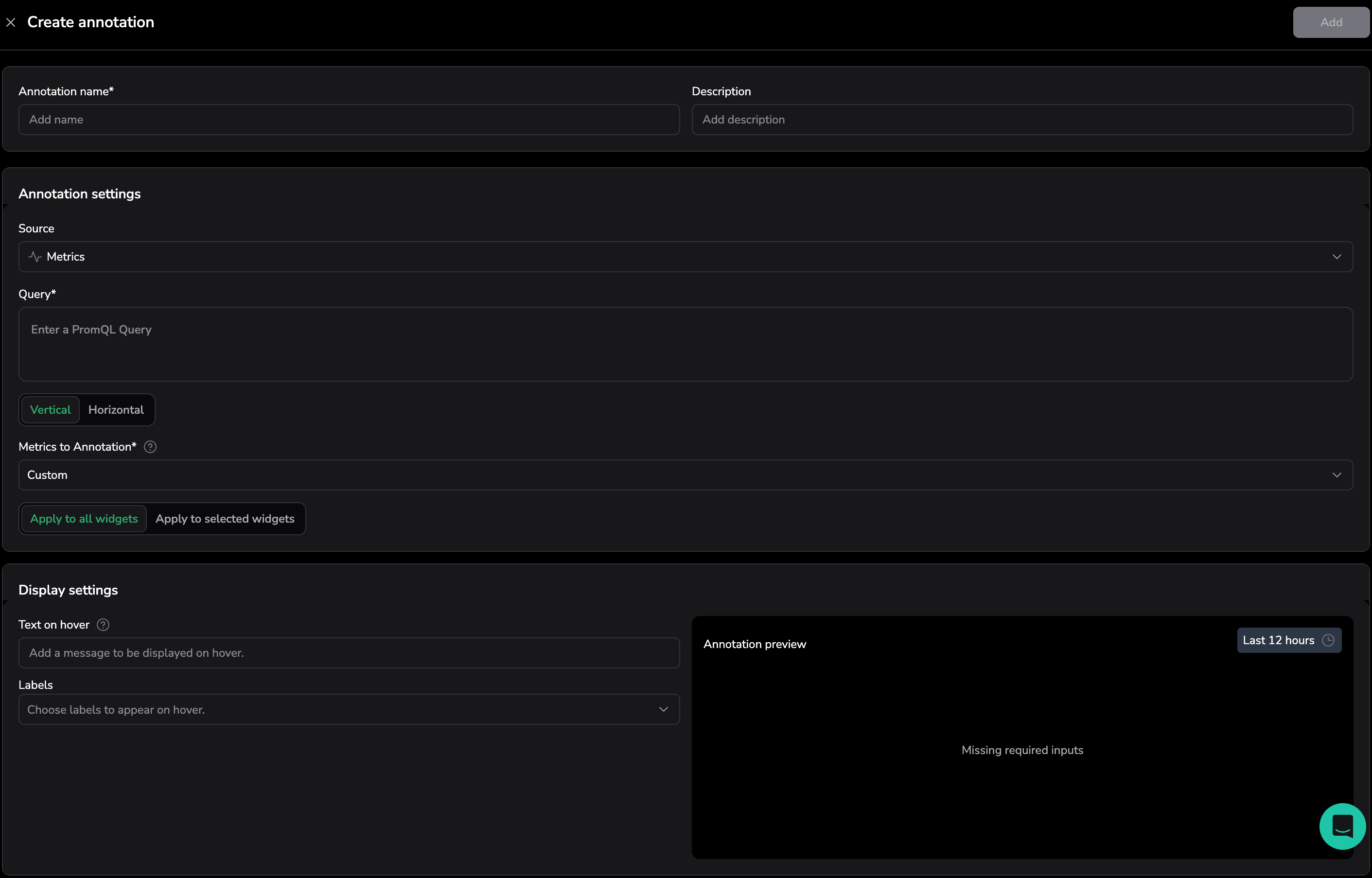Expand the Custom Metrics to Annotation dropdown

tap(684, 475)
